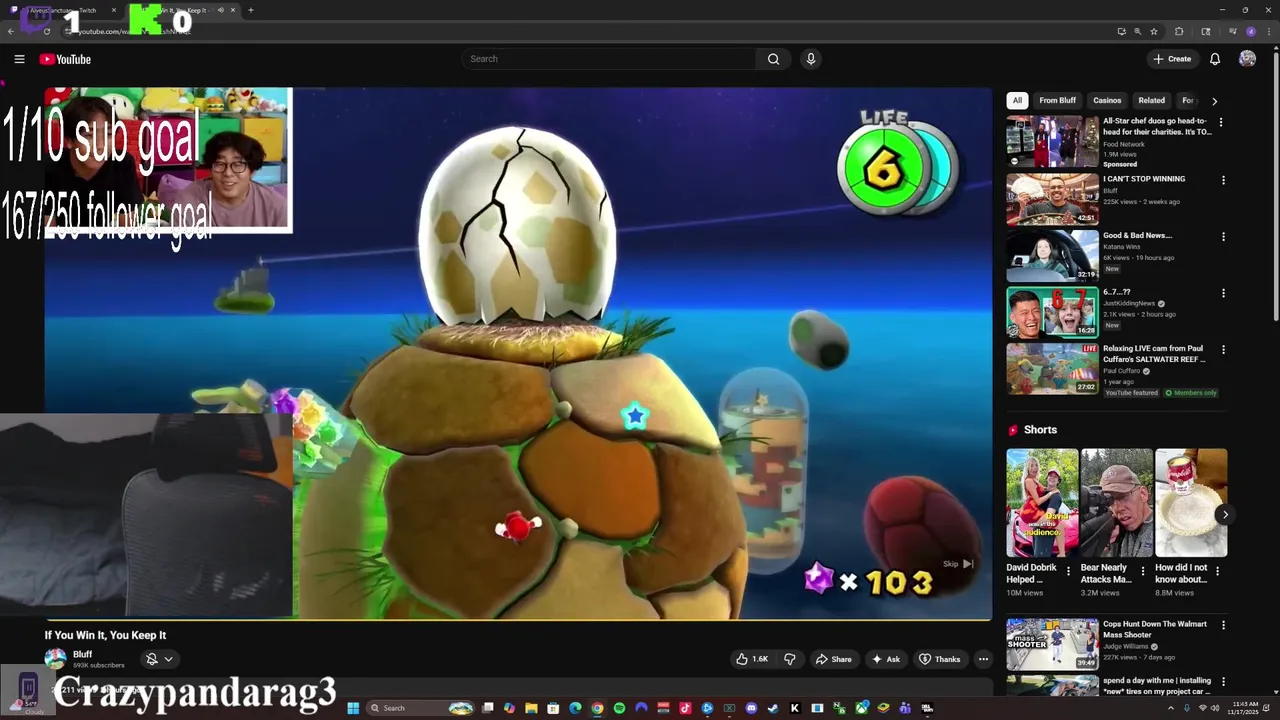The height and width of the screenshot is (720, 1280).
Task: Show next Shorts with arrow
Action: tap(1225, 514)
